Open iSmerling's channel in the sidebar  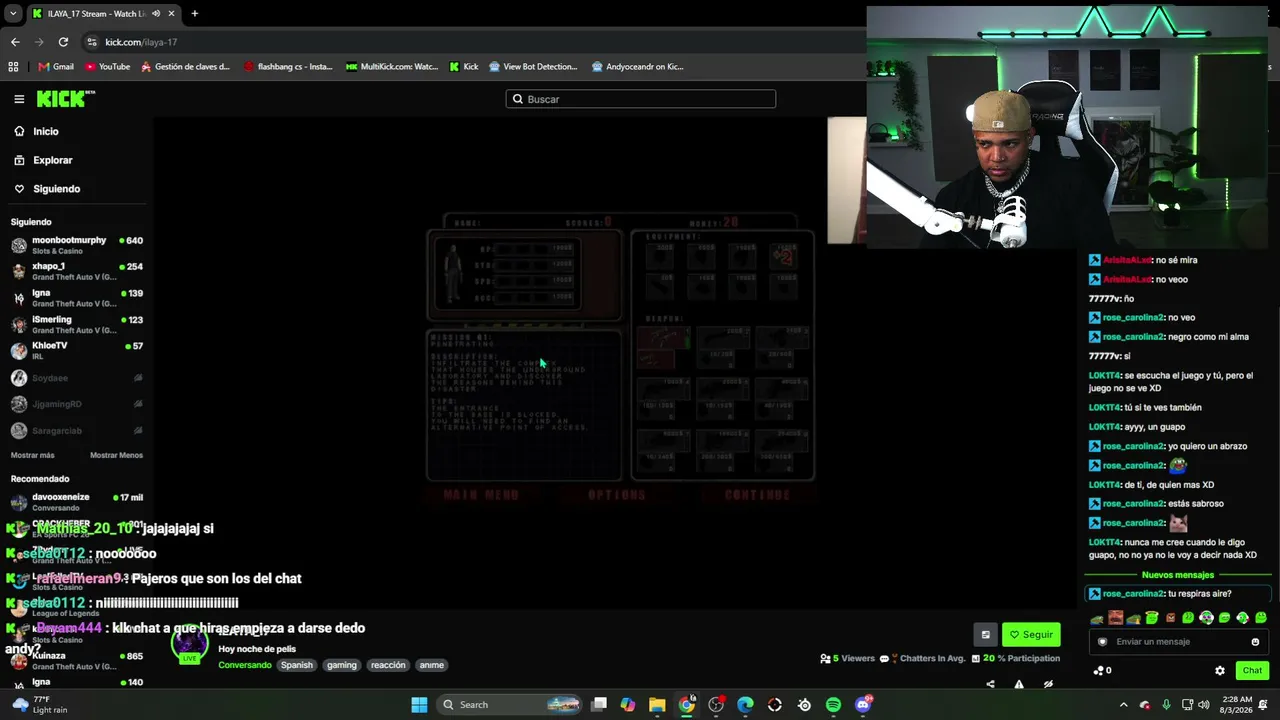click(x=77, y=324)
